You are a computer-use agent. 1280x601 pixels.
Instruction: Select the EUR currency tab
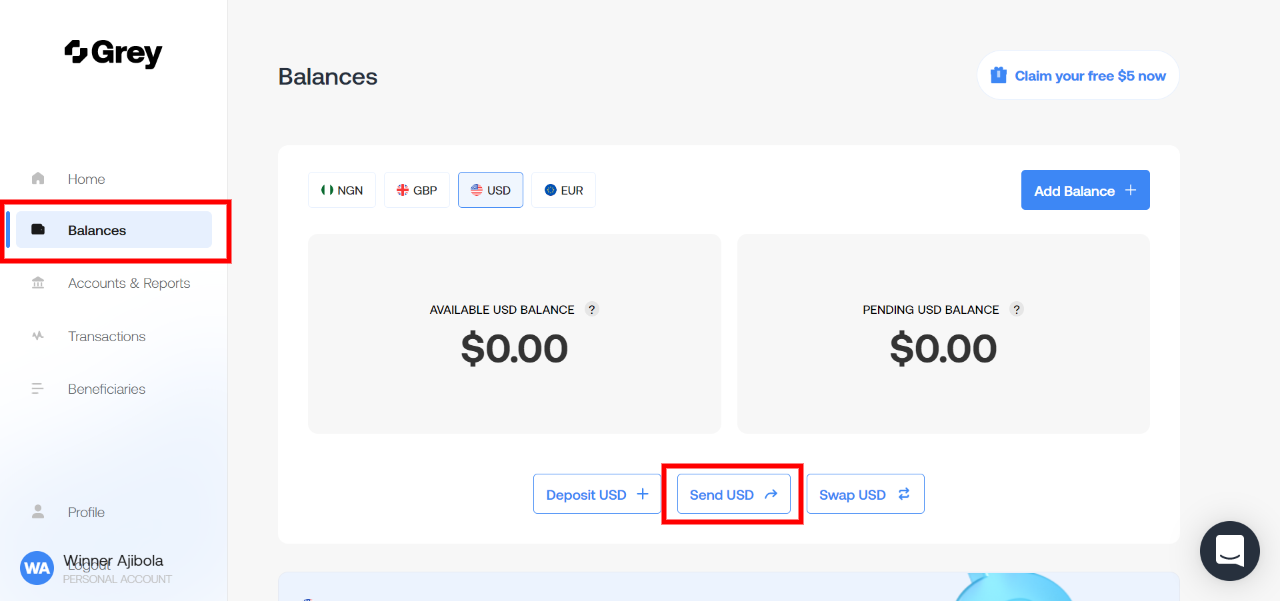[564, 190]
